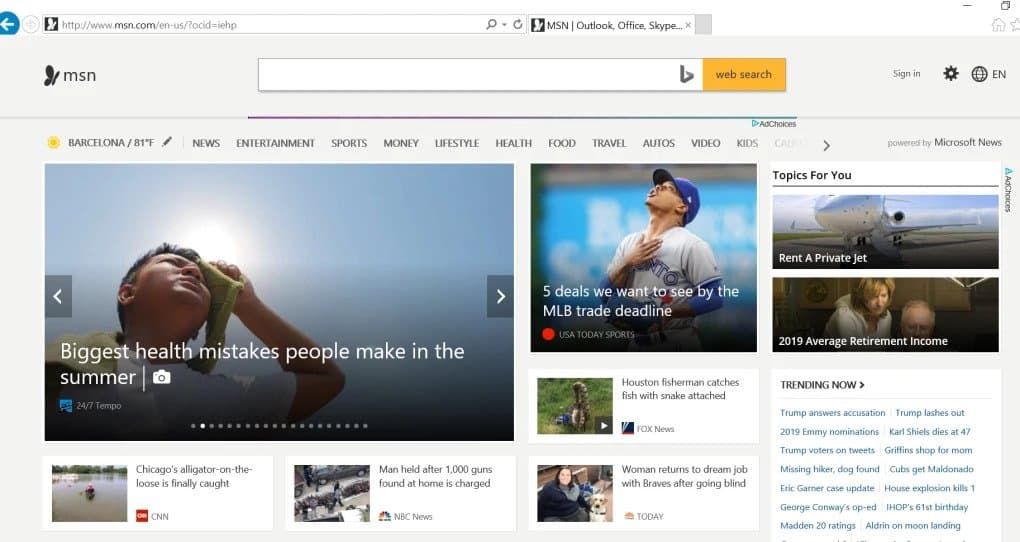Play the Houston fisherman snake video

tap(604, 426)
